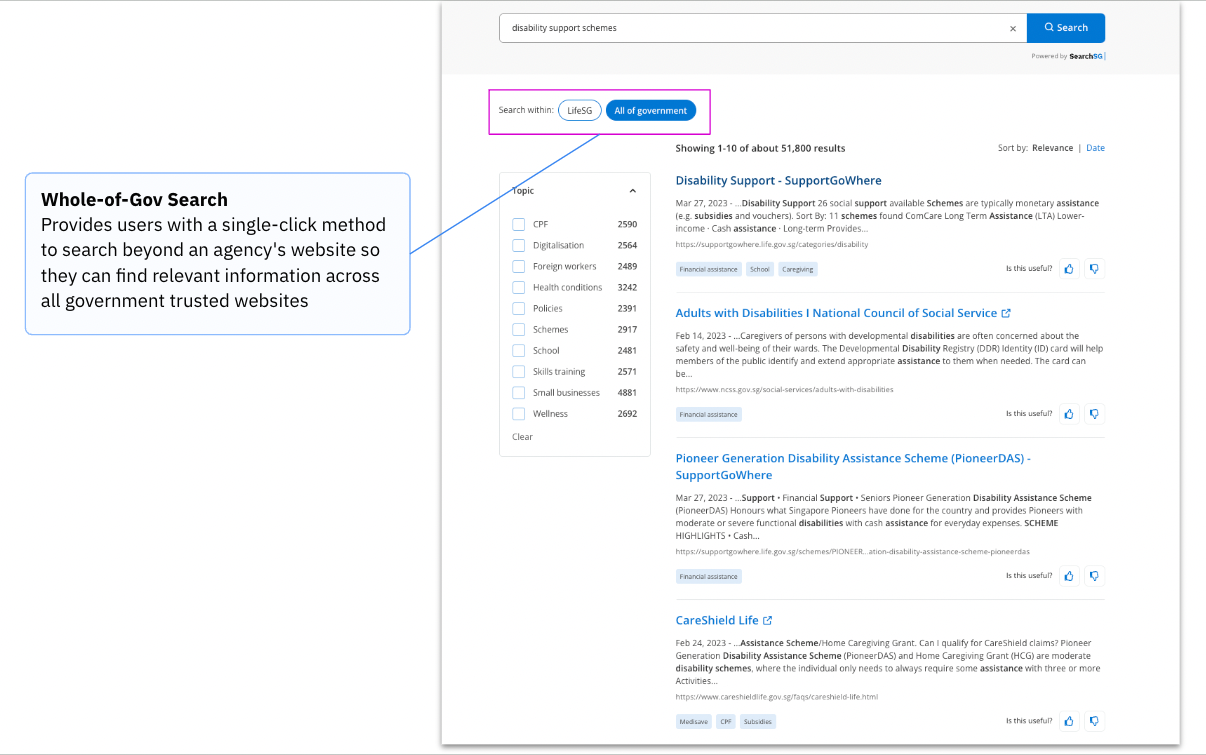Clear all topic filters
1206x755 pixels.
(x=522, y=436)
